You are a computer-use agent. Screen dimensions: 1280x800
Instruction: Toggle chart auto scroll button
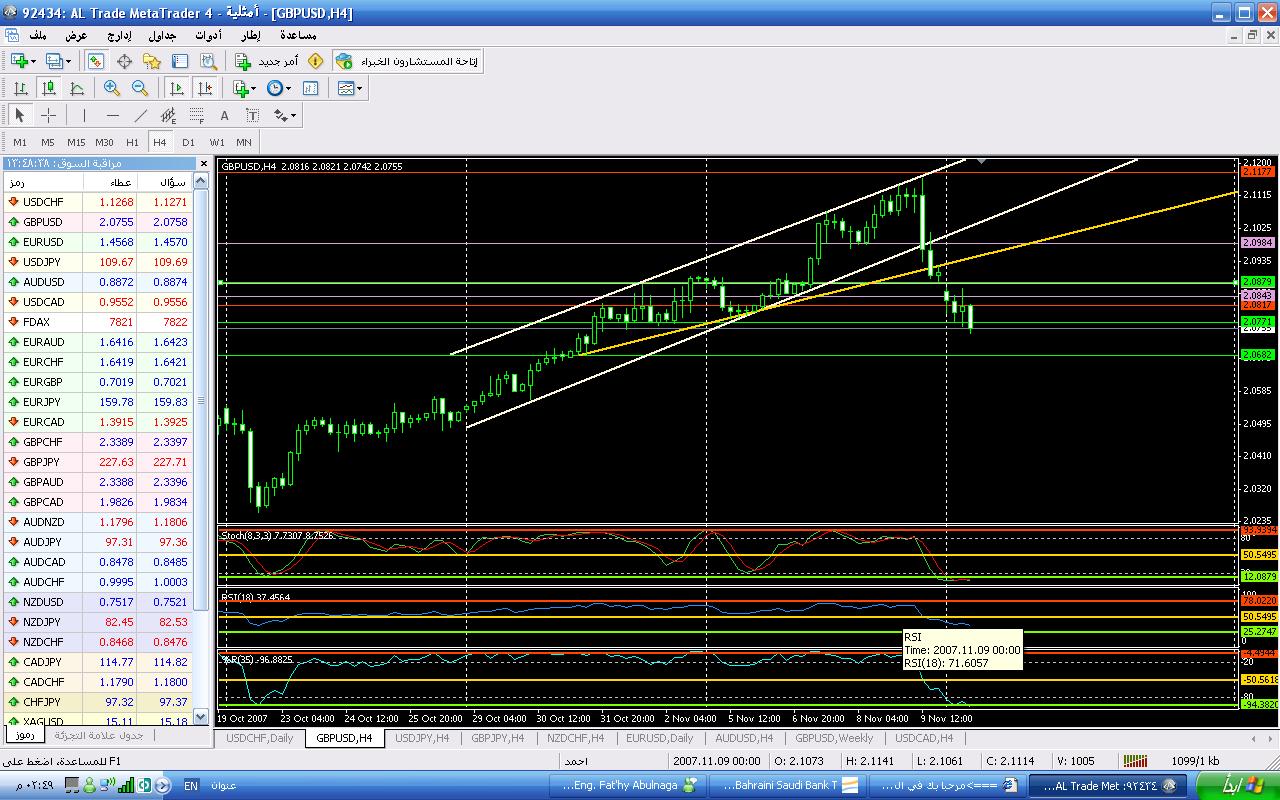coord(177,88)
